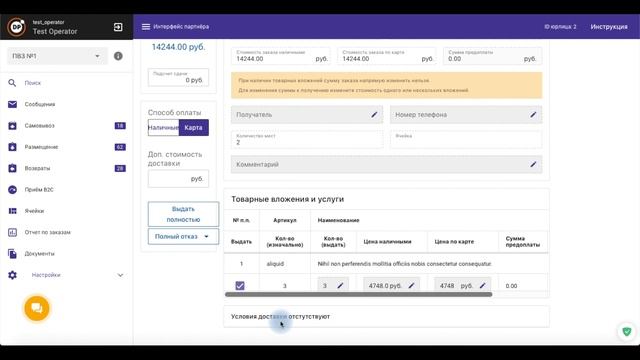This screenshot has width=640, height=360.
Task: Open Сообщения menu item
Action: (x=40, y=104)
